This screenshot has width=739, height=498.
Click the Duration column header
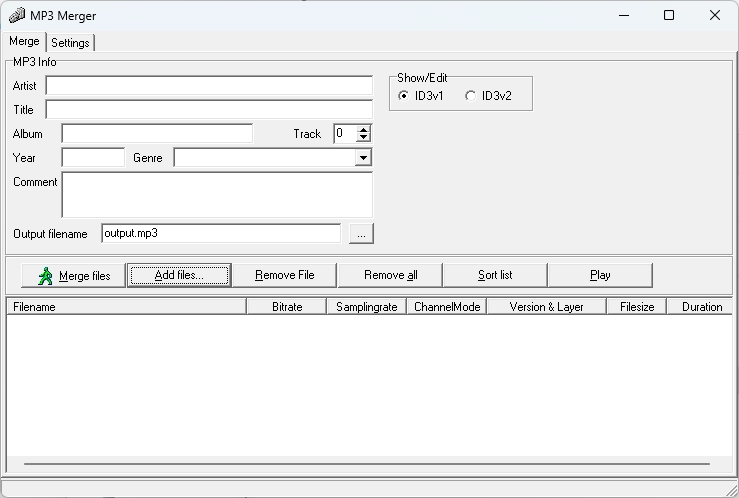click(x=701, y=307)
